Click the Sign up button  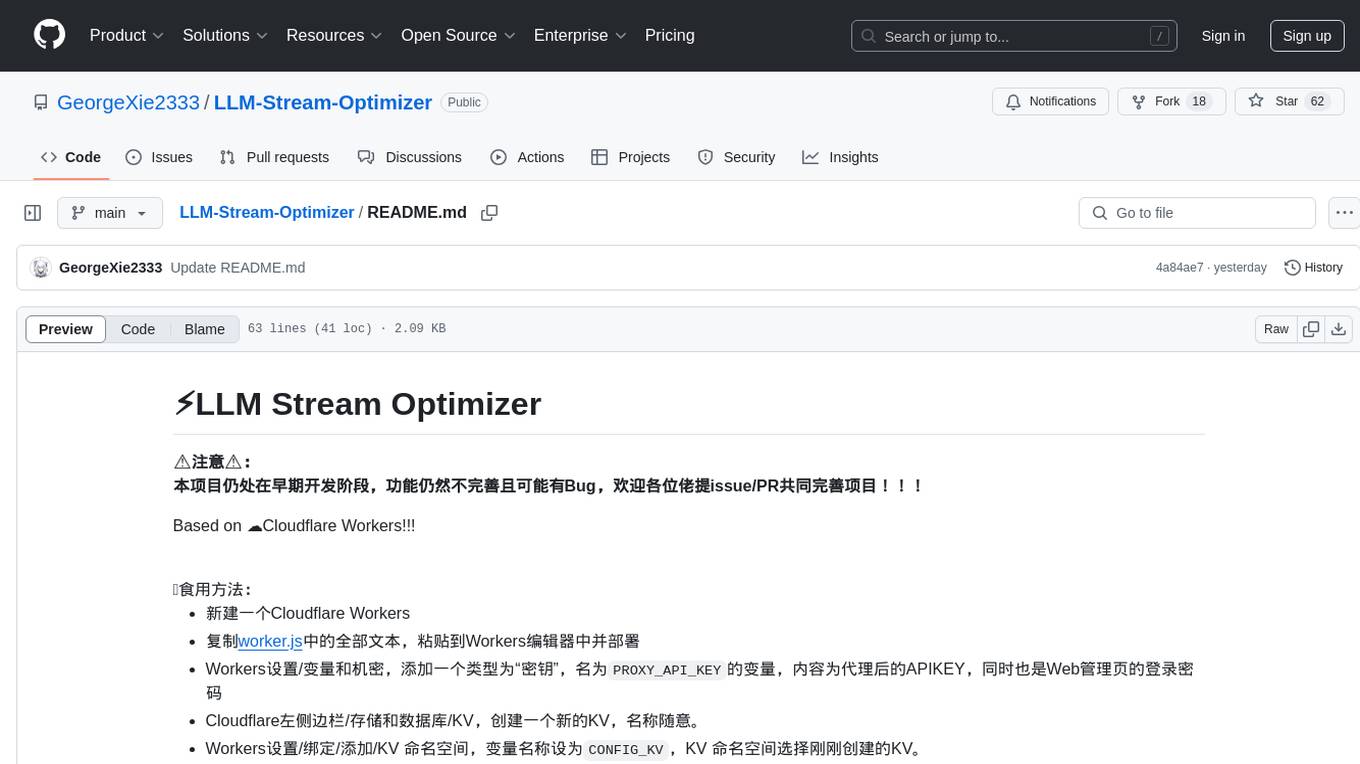[x=1307, y=36]
